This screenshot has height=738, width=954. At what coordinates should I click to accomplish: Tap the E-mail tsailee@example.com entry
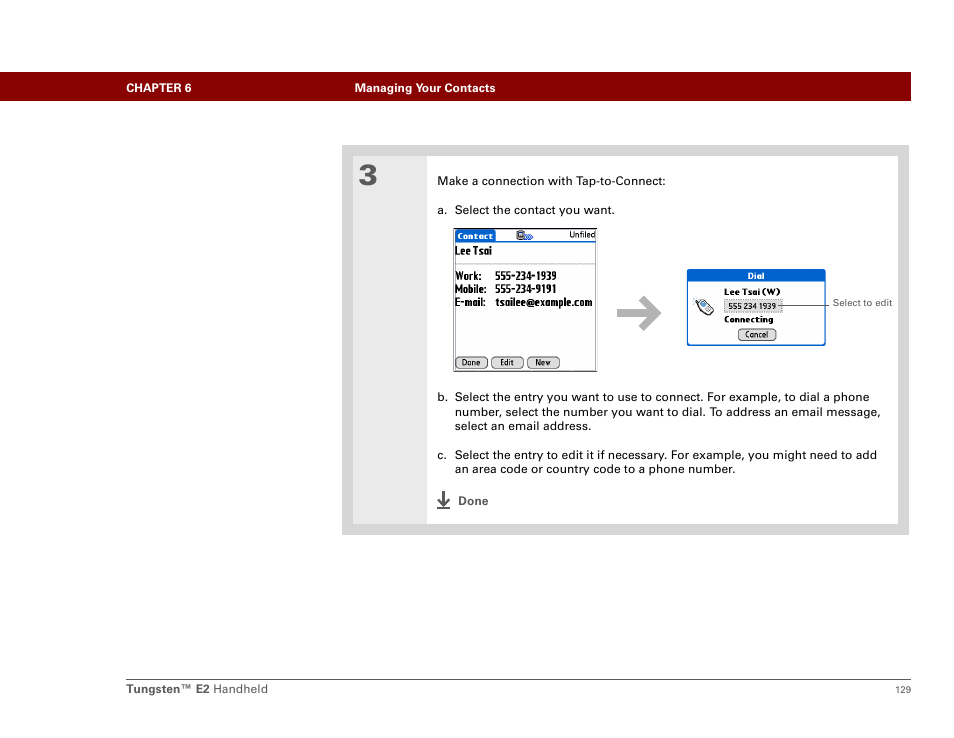[543, 302]
